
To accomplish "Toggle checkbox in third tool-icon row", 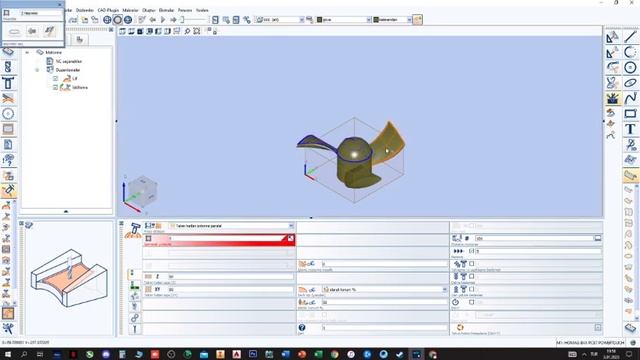I will (472, 289).
